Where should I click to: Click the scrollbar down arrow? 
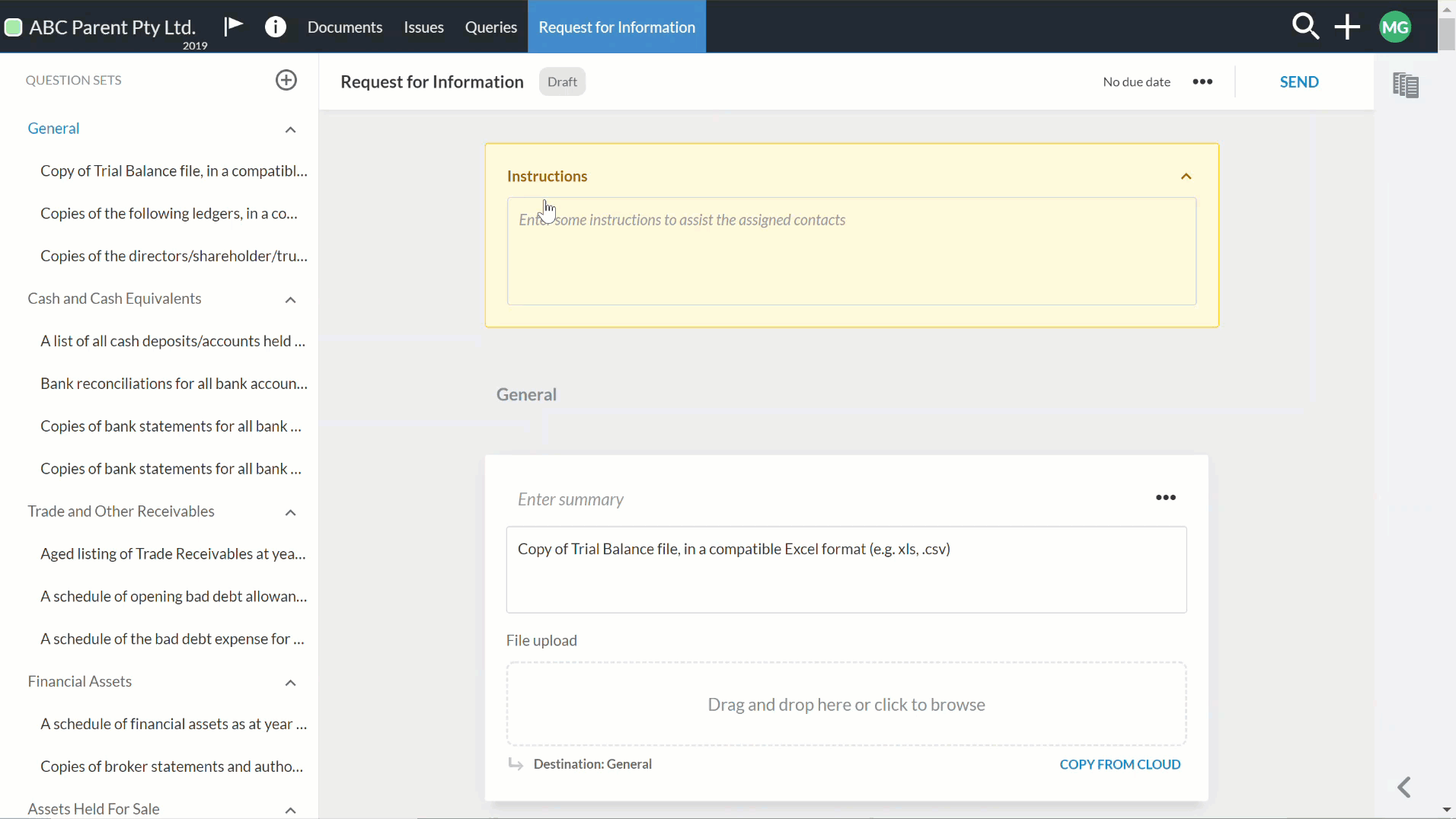pos(1447,811)
